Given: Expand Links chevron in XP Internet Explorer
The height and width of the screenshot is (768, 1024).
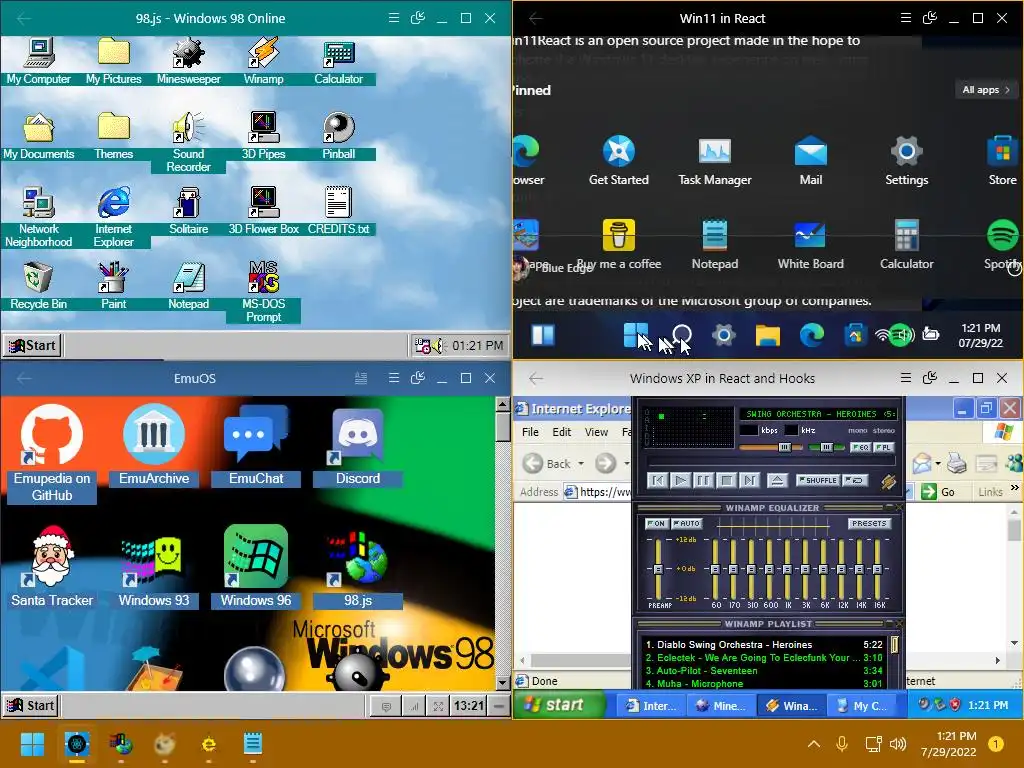Looking at the screenshot, I should point(1014,487).
